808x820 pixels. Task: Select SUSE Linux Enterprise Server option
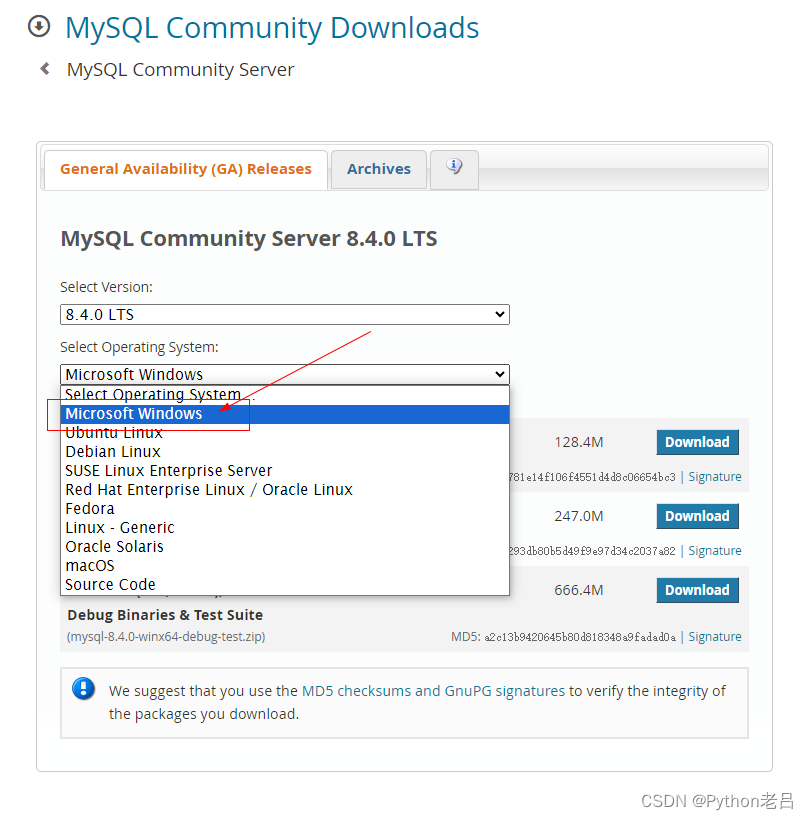(284, 471)
